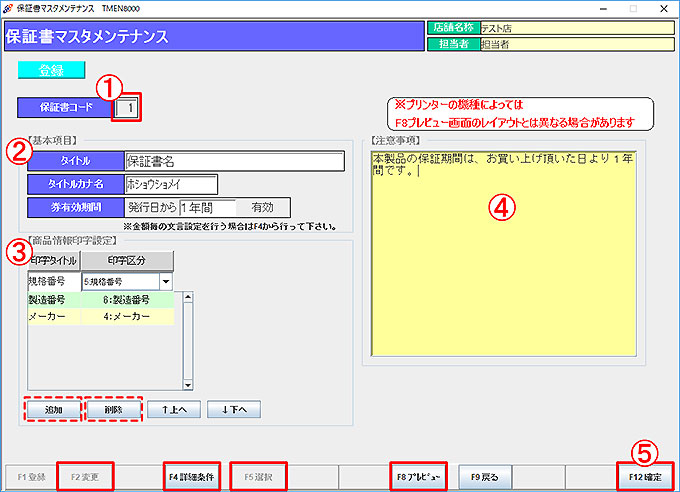The width and height of the screenshot is (680, 492).
Task: Click the cyan 登録 mode label
Action: click(52, 70)
